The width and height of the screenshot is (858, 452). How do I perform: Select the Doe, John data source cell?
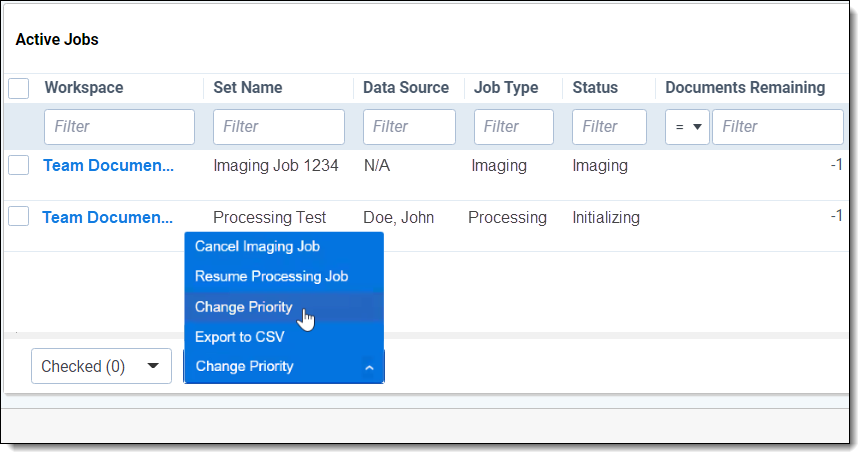pos(398,217)
